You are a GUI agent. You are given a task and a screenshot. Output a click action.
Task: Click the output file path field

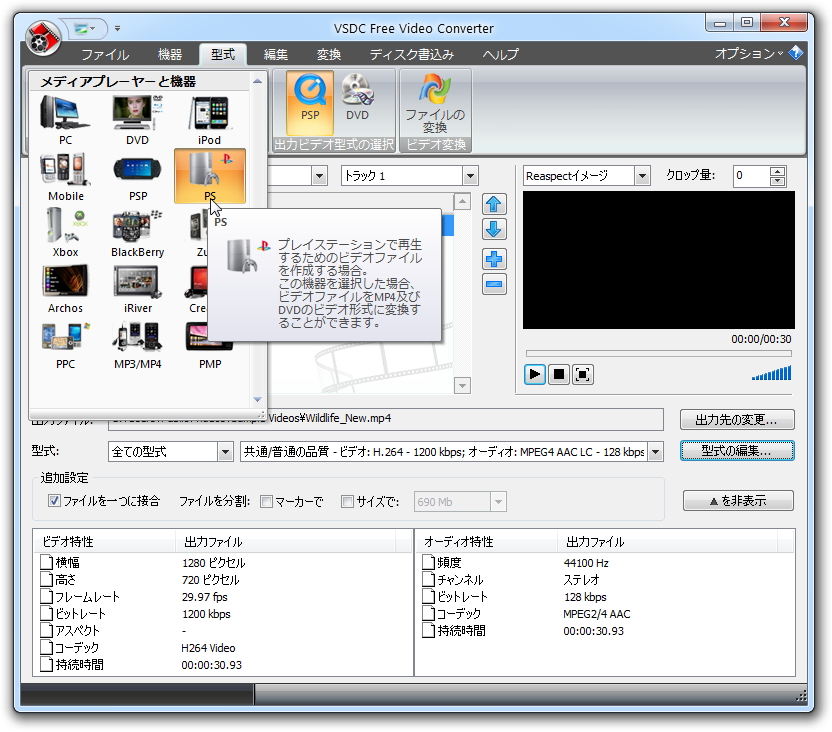point(386,419)
